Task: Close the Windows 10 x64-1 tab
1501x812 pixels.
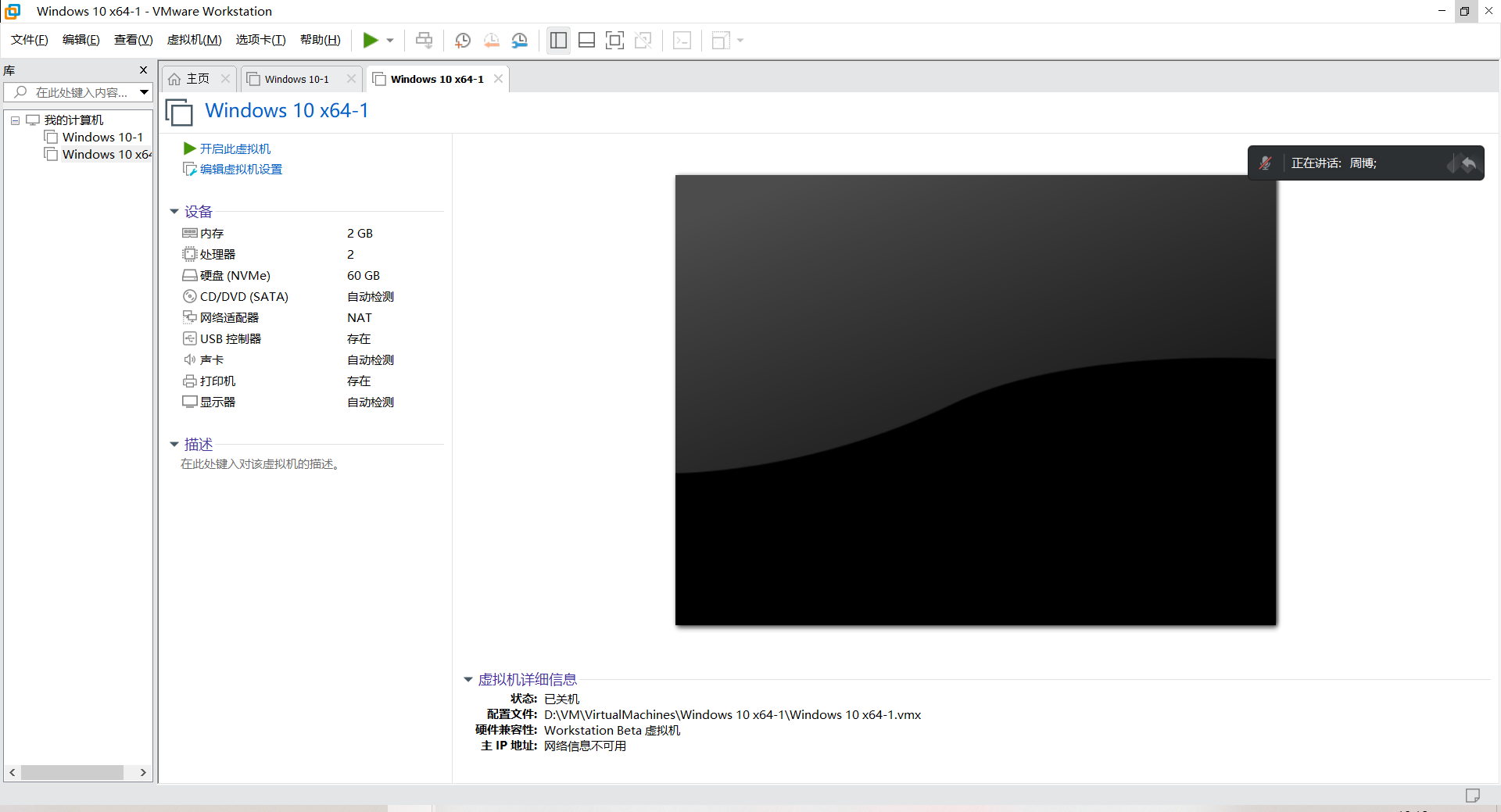Action: pos(498,79)
